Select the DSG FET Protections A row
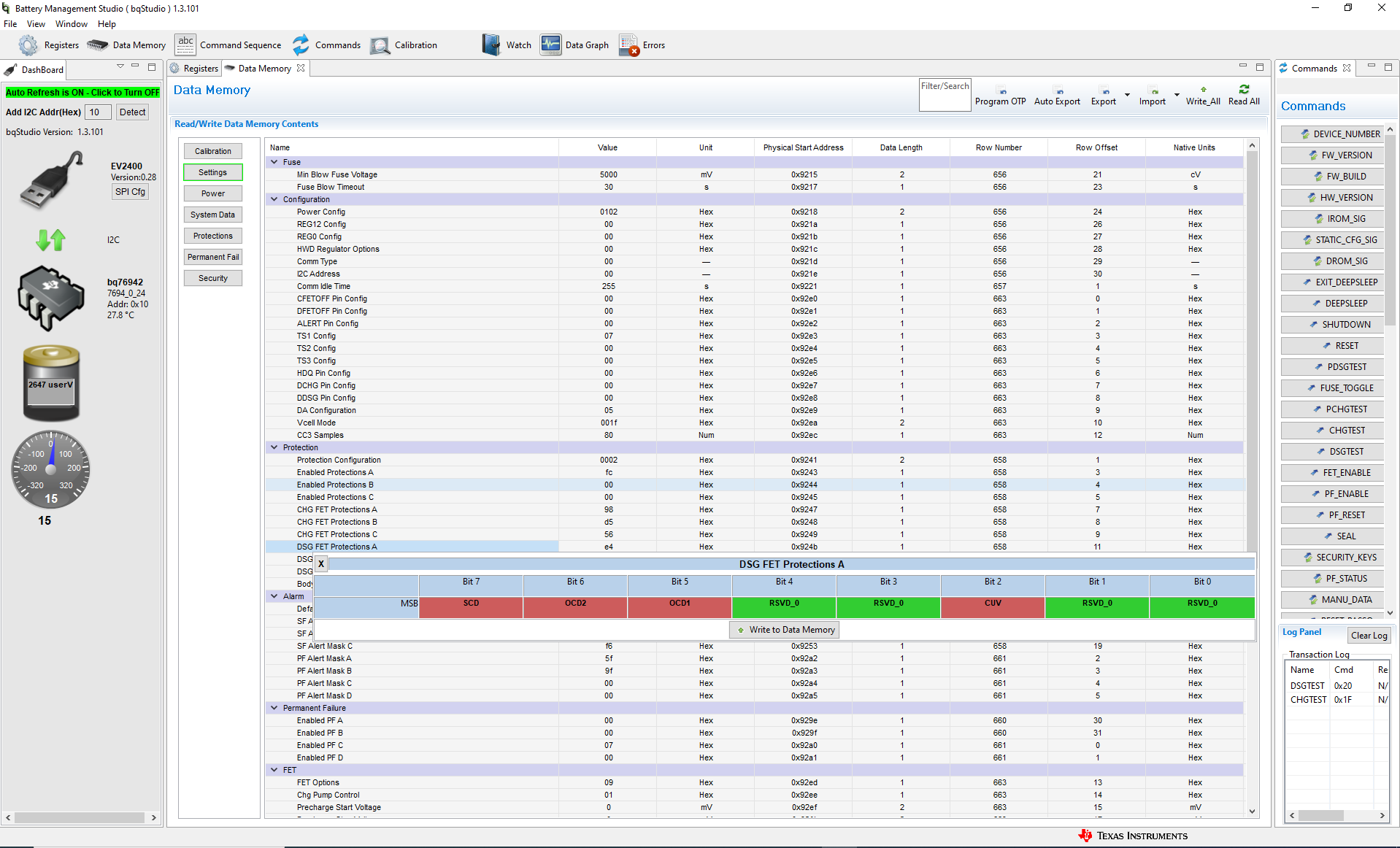 (x=755, y=547)
